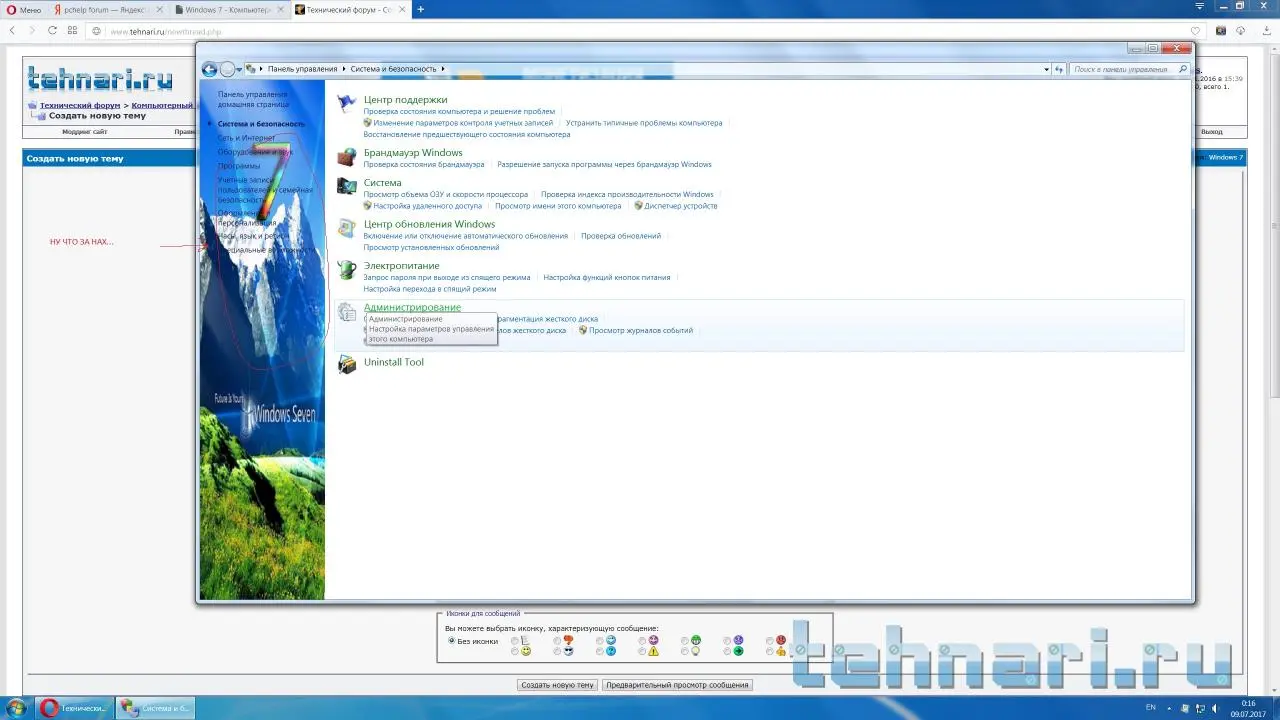
Task: Click the Технический форум breadcrumb link
Action: (x=80, y=105)
